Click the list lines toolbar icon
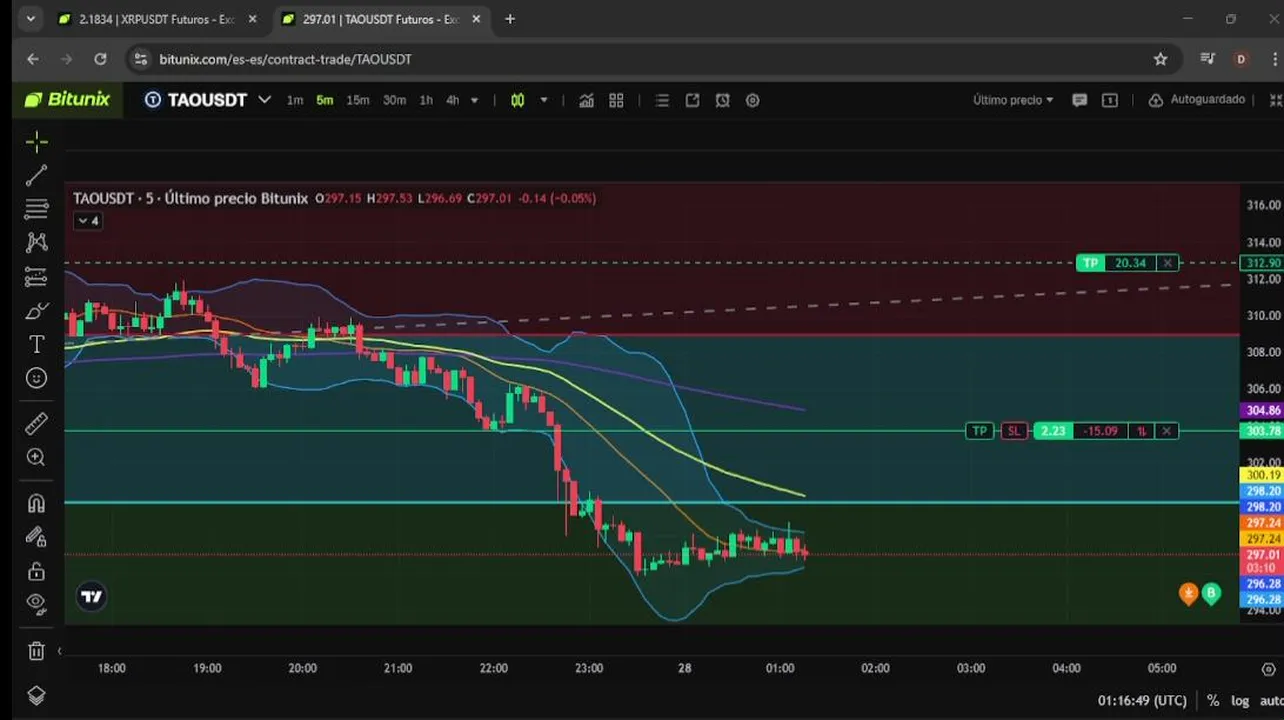The height and width of the screenshot is (720, 1284). tap(662, 100)
